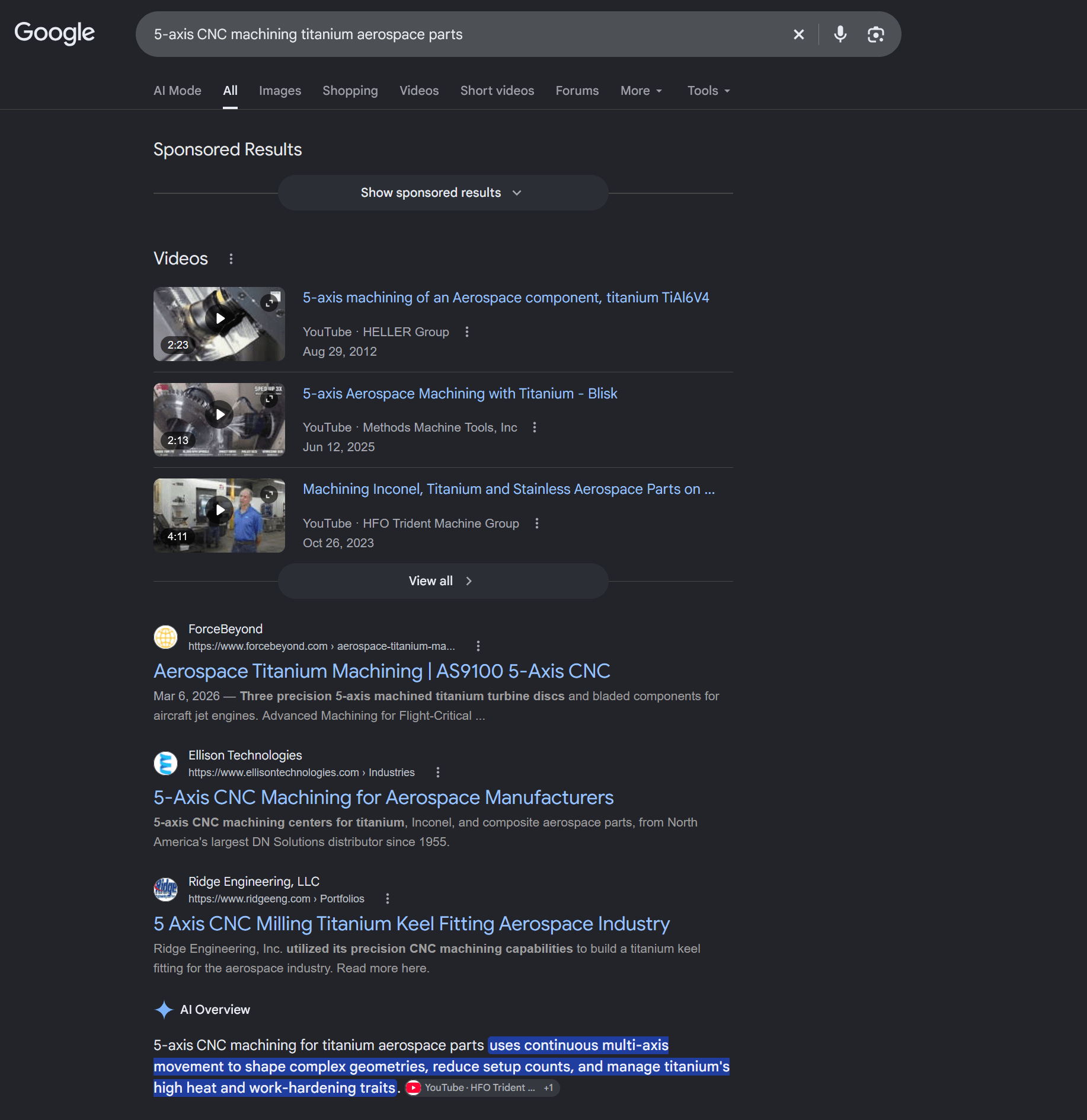Show additional +1 AI Overview sources

coord(549,1088)
